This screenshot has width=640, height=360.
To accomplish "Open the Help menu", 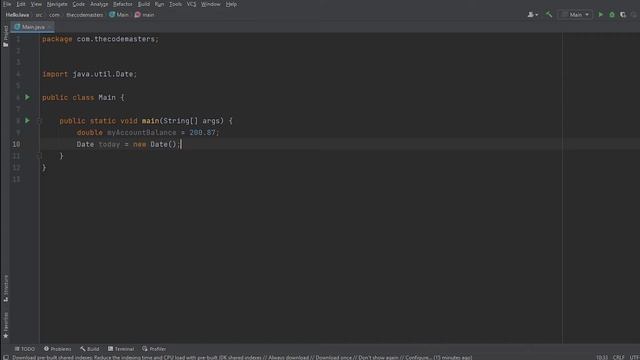I will point(231,4).
